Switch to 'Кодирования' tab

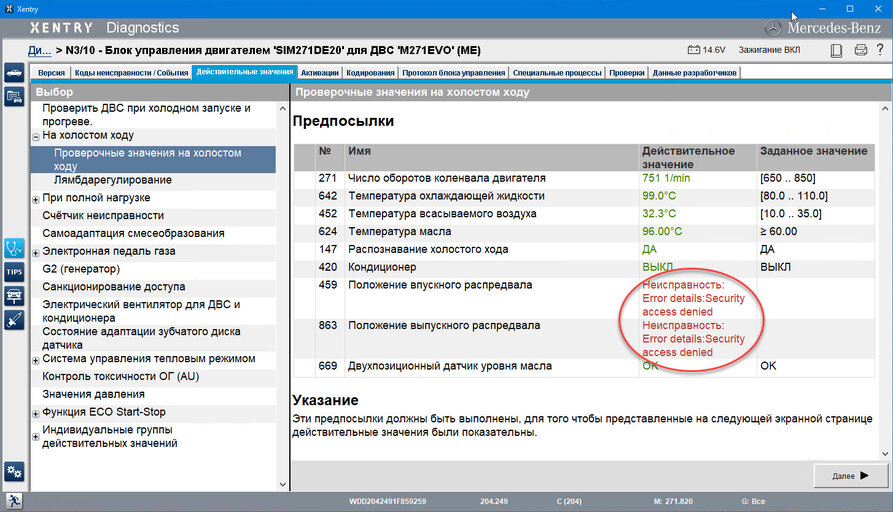(x=370, y=72)
